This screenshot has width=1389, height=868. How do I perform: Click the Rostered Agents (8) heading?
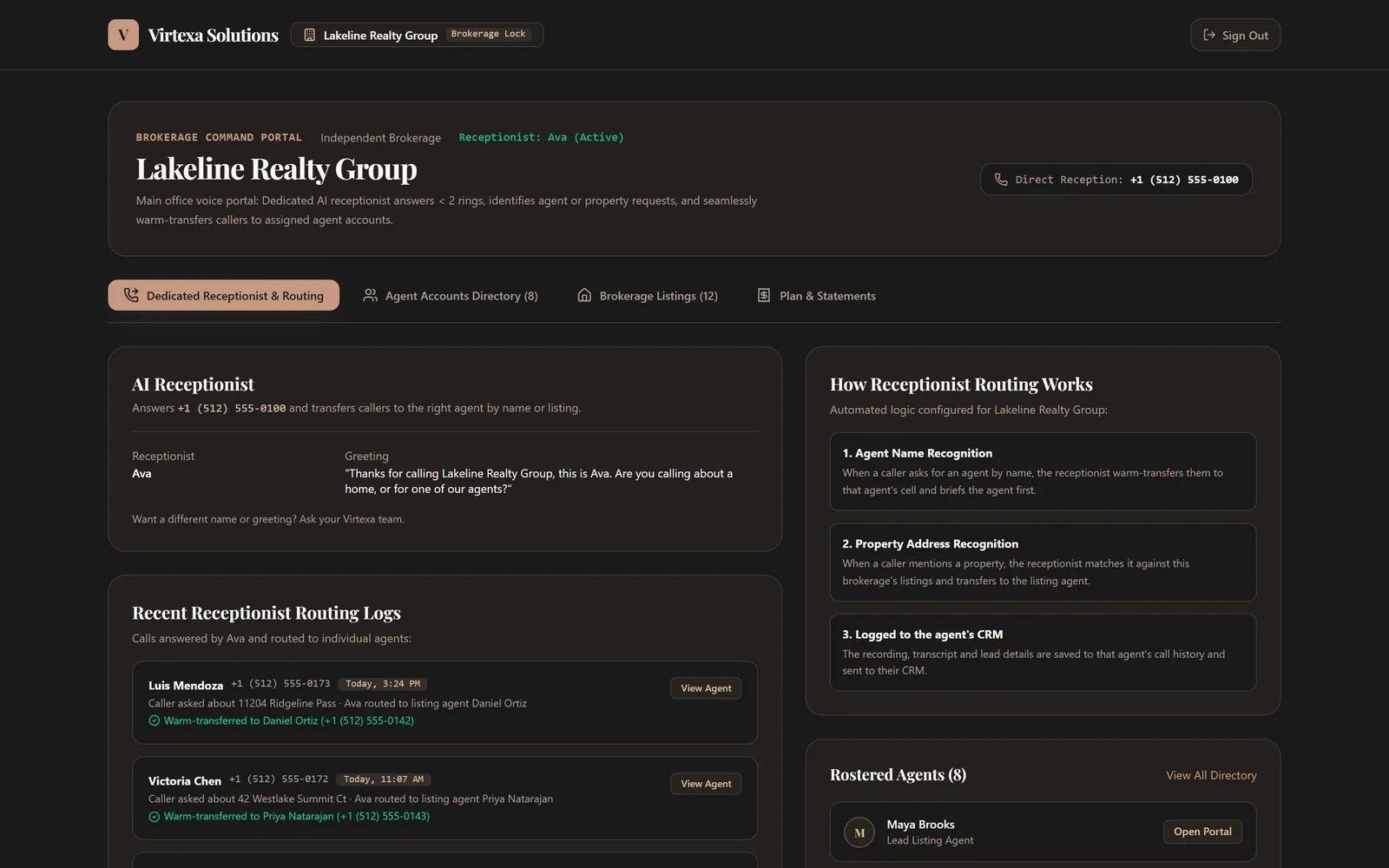898,774
